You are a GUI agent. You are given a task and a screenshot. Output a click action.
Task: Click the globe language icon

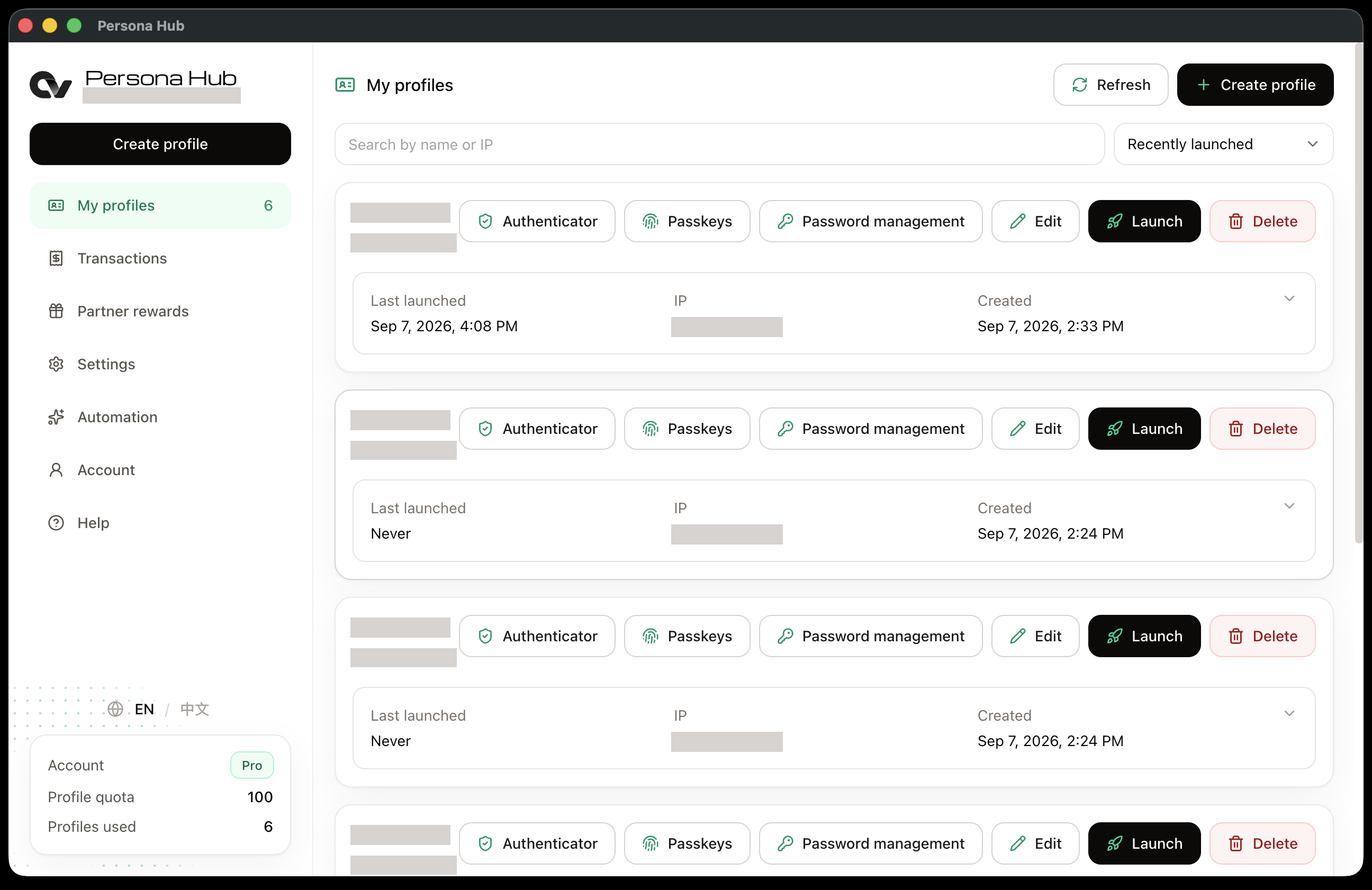[x=115, y=709]
